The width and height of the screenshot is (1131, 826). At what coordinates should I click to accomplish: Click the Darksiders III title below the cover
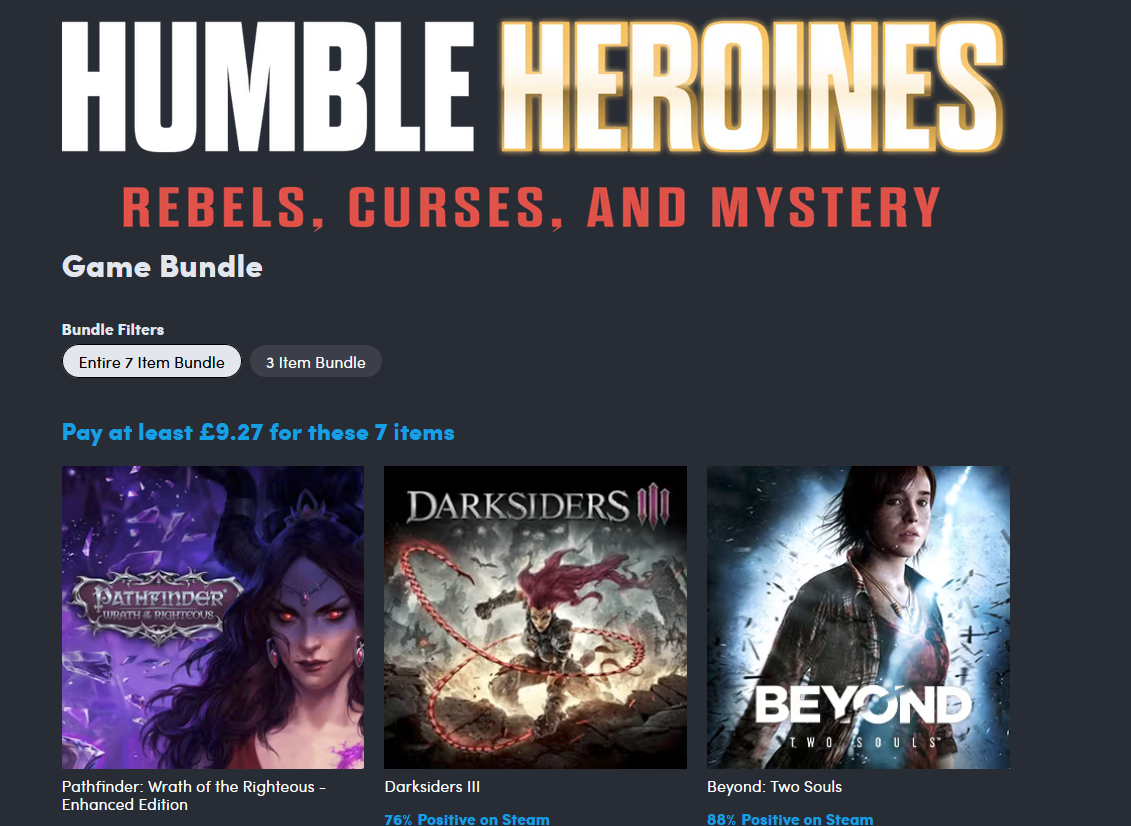coord(432,787)
